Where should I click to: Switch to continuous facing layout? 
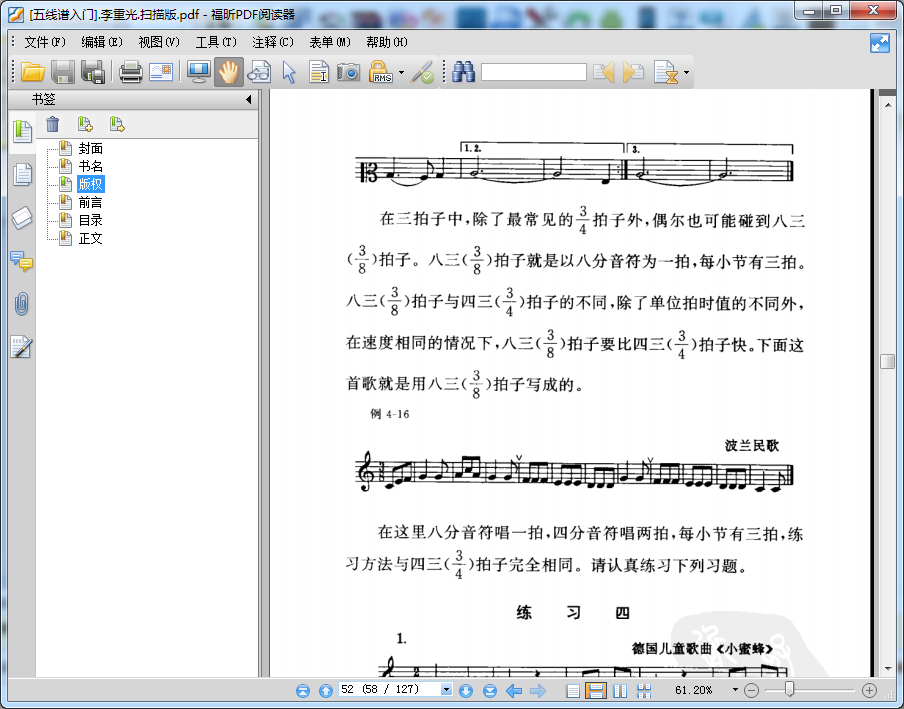pyautogui.click(x=644, y=691)
